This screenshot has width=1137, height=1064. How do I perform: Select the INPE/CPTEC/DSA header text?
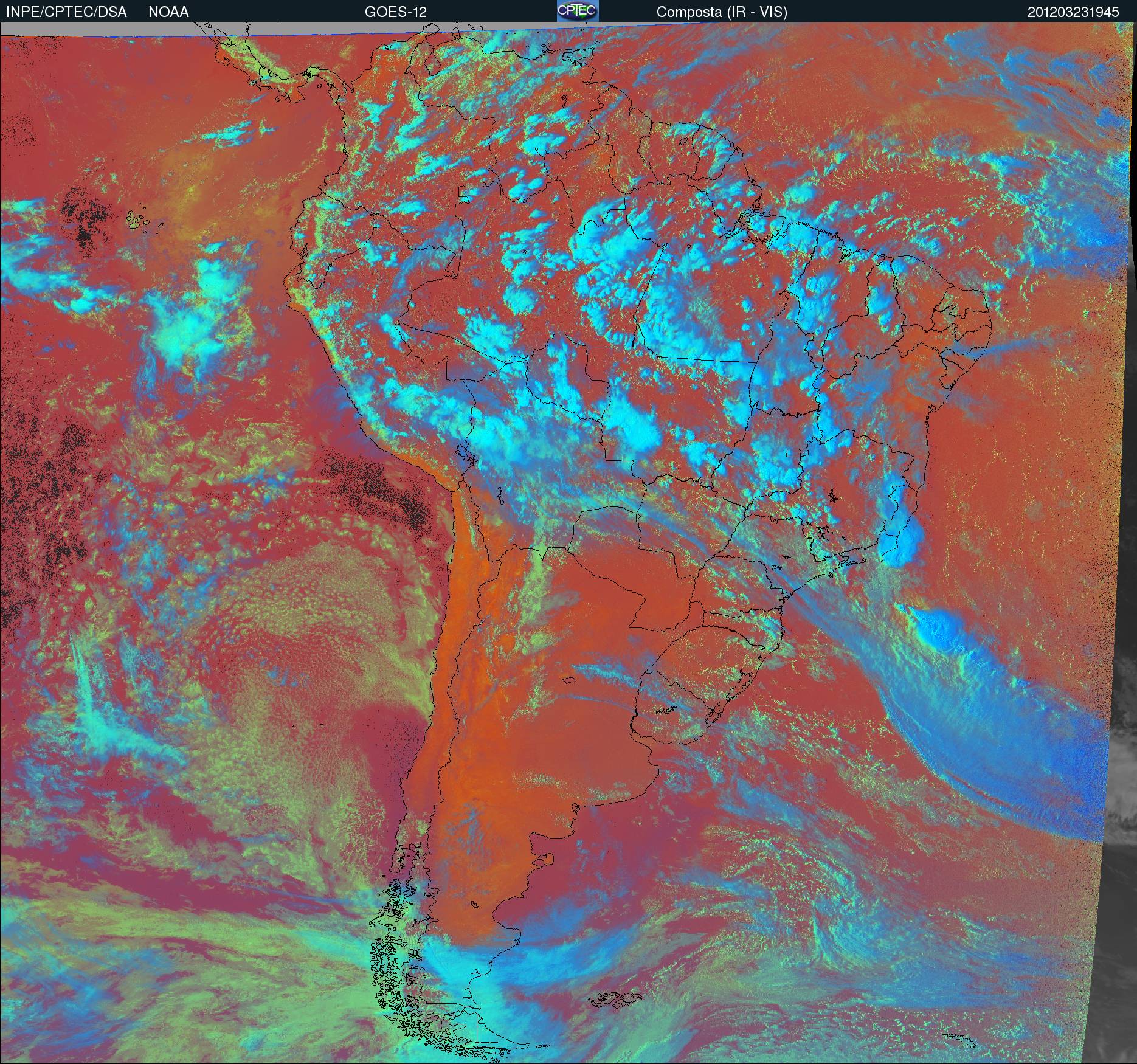(x=66, y=12)
